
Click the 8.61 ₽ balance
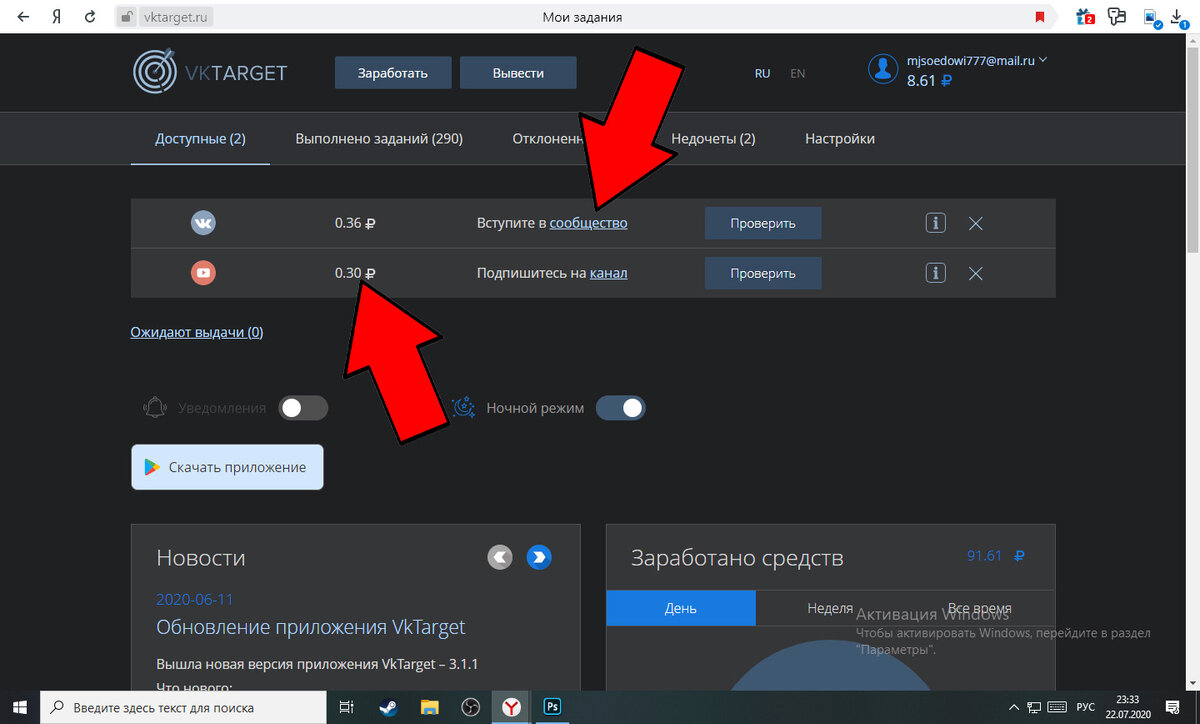(929, 81)
